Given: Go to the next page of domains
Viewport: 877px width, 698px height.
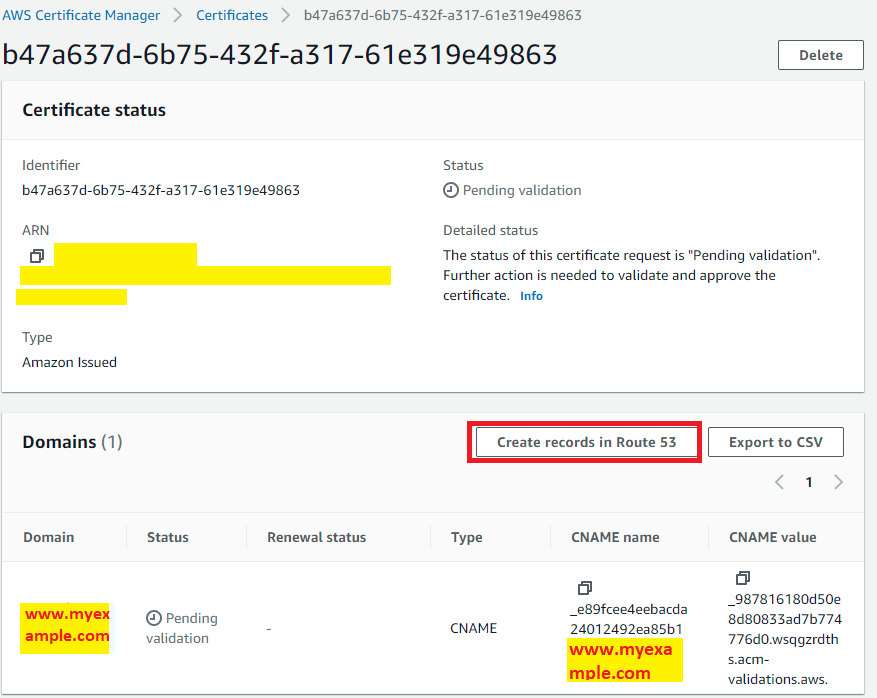Looking at the screenshot, I should [x=838, y=482].
